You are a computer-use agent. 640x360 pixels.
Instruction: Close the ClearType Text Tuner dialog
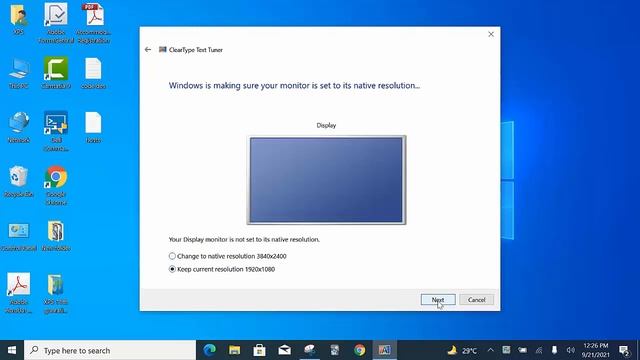click(x=491, y=34)
